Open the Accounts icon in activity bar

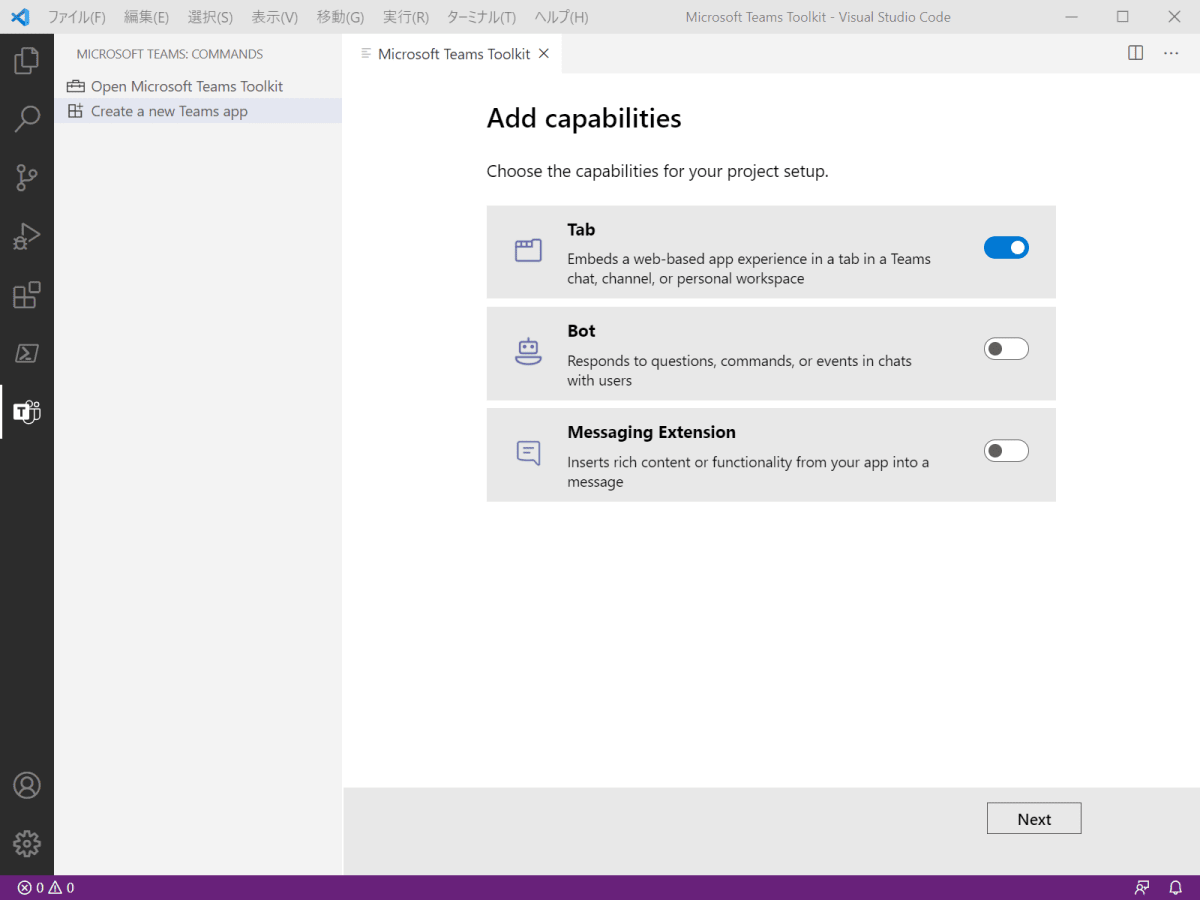(27, 785)
